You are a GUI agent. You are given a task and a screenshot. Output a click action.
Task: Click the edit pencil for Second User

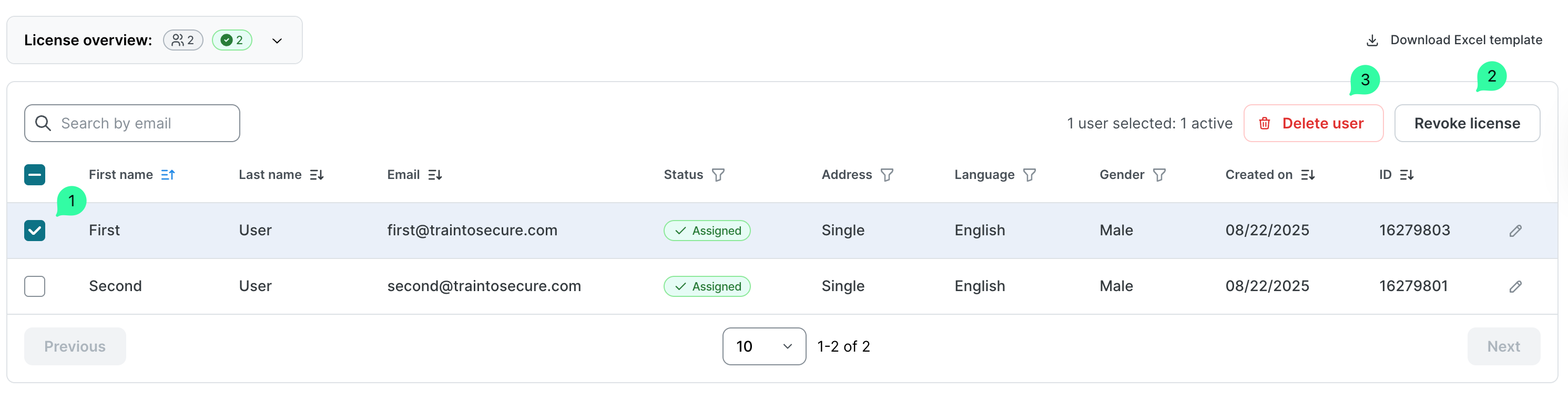coord(1515,286)
